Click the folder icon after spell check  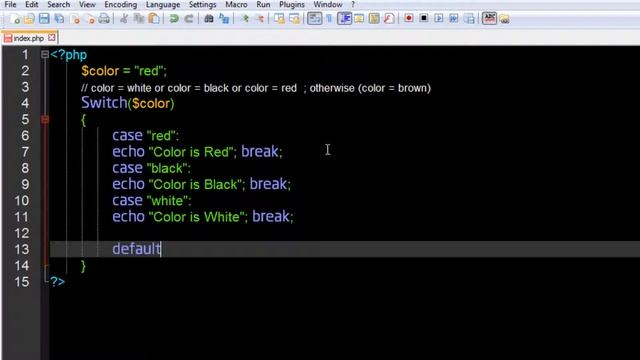pyautogui.click(x=504, y=19)
